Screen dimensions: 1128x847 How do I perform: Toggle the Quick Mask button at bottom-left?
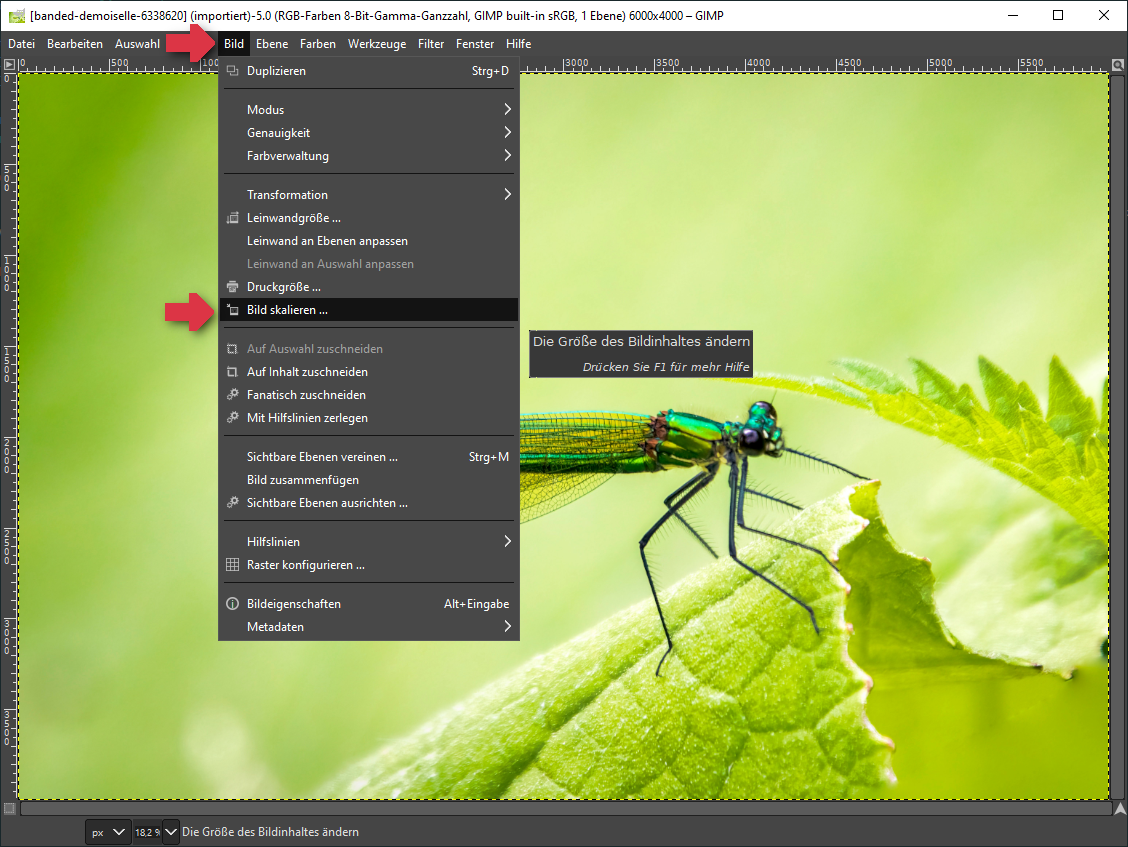point(9,807)
